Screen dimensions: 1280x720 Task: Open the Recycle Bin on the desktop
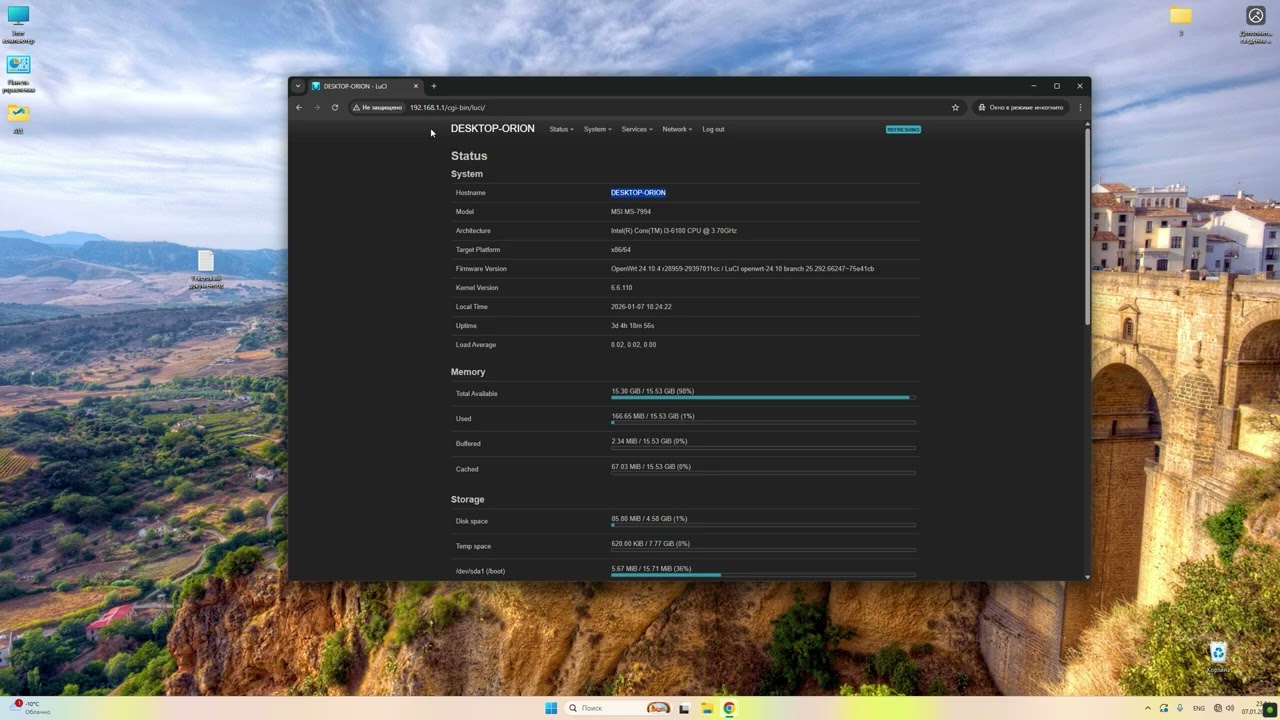coord(1217,658)
